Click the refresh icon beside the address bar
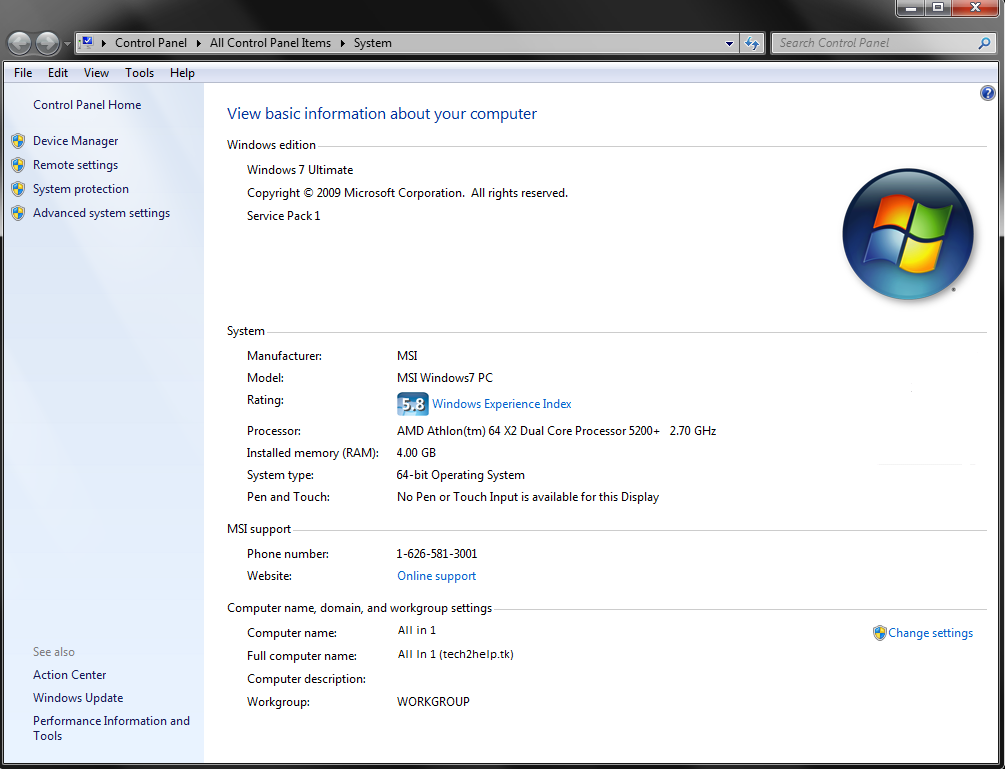The height and width of the screenshot is (769, 1005). point(752,43)
